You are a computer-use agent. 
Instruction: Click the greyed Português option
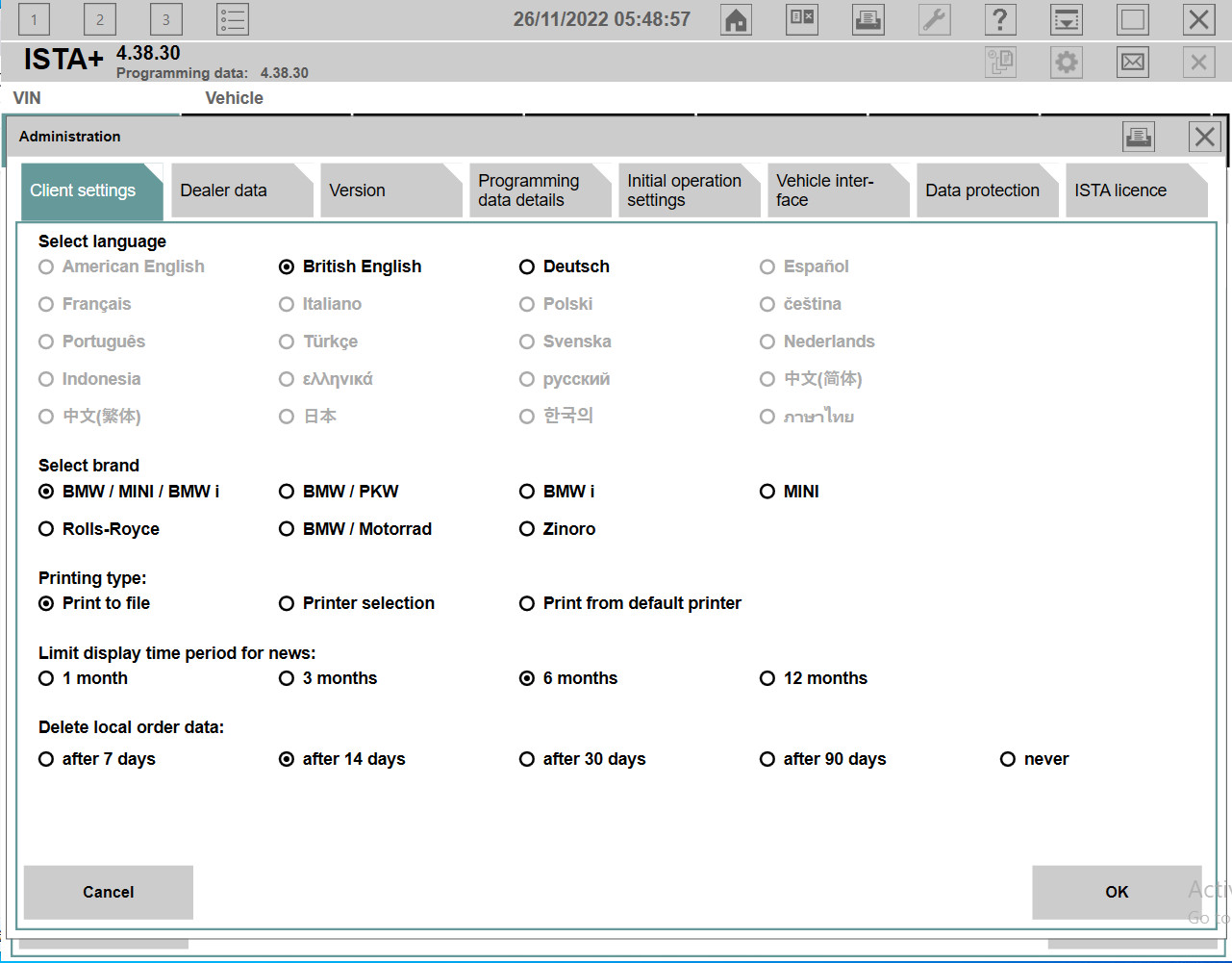click(92, 342)
